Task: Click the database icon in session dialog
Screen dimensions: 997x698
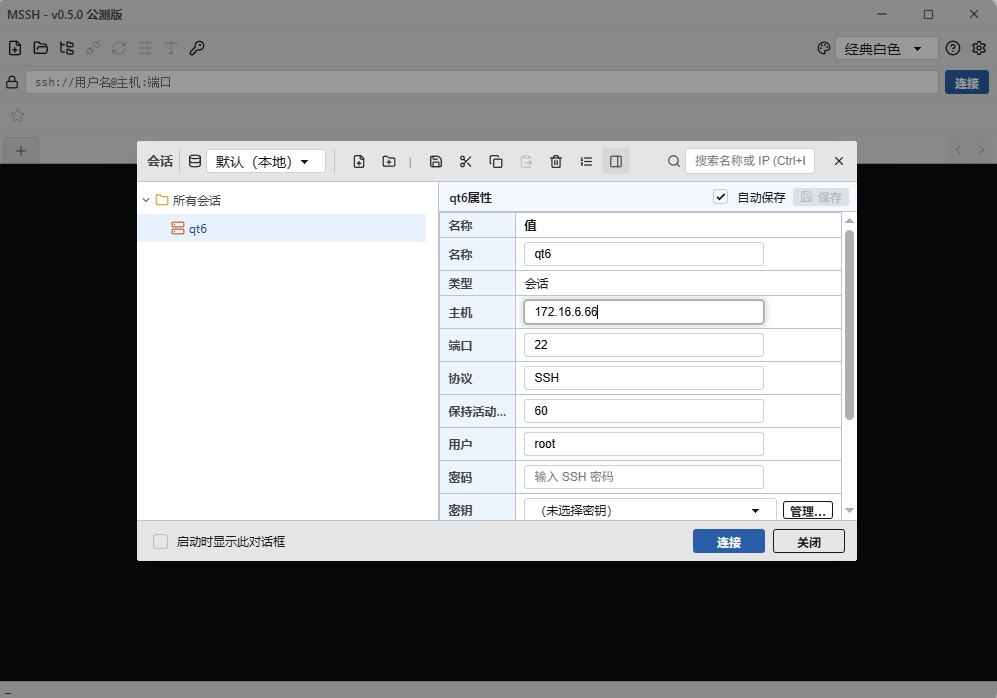Action: click(195, 161)
